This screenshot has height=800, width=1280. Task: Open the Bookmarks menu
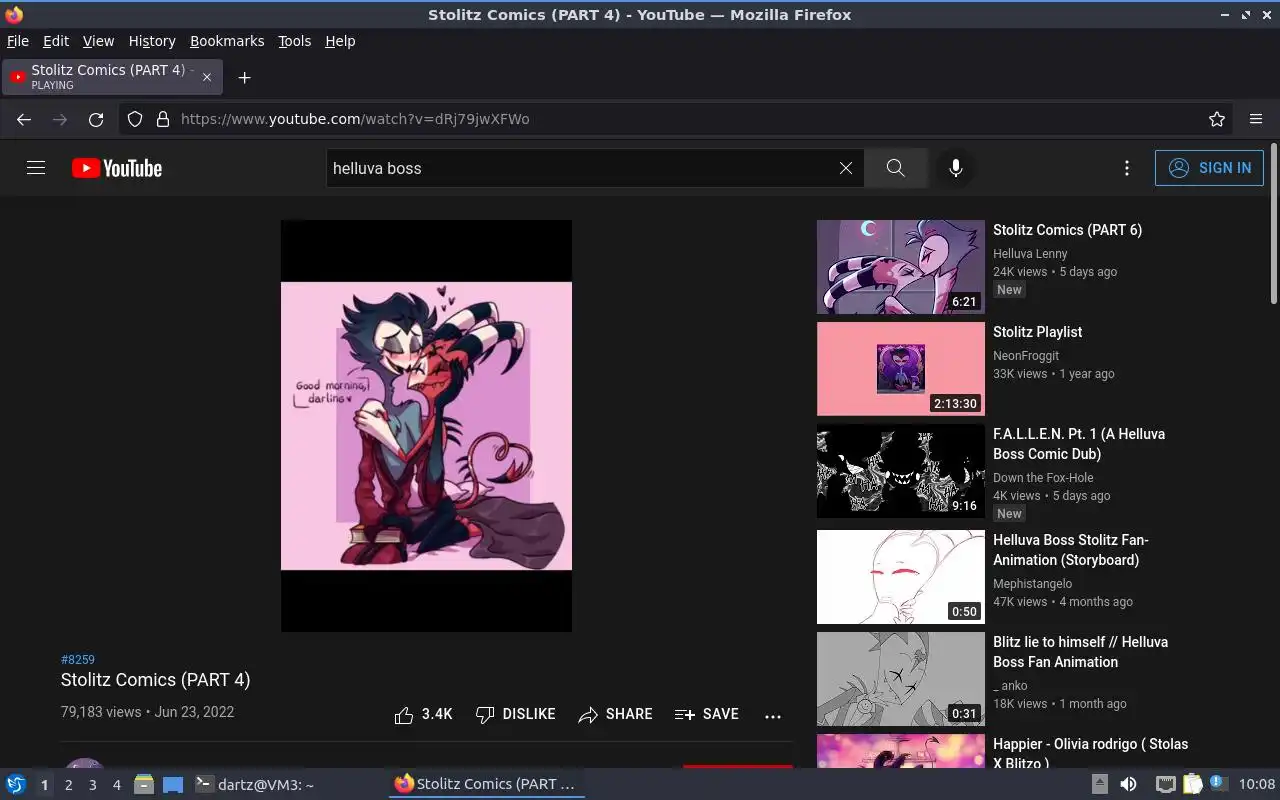point(227,41)
